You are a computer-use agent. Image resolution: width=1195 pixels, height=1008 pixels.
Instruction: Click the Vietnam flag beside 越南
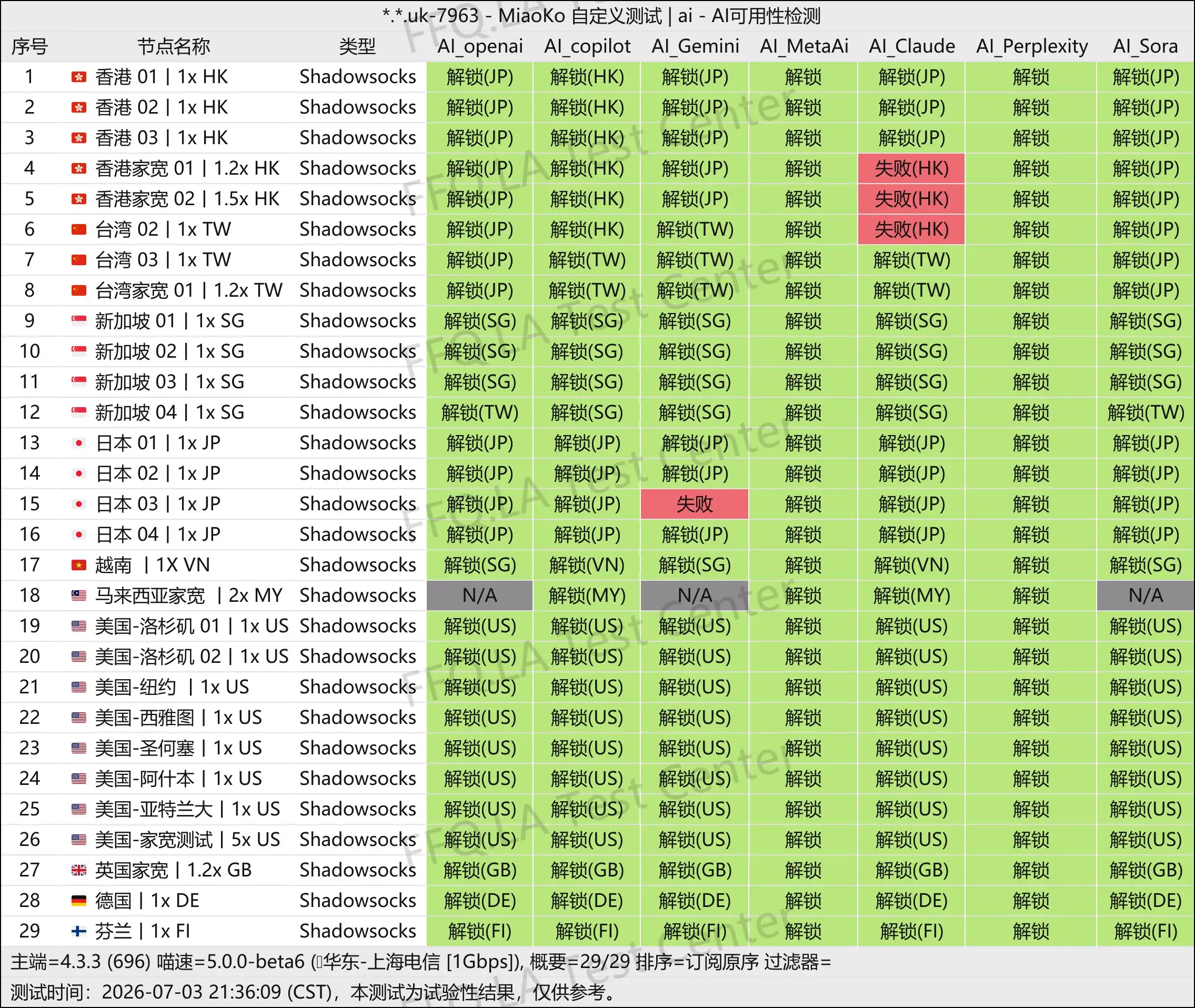79,565
